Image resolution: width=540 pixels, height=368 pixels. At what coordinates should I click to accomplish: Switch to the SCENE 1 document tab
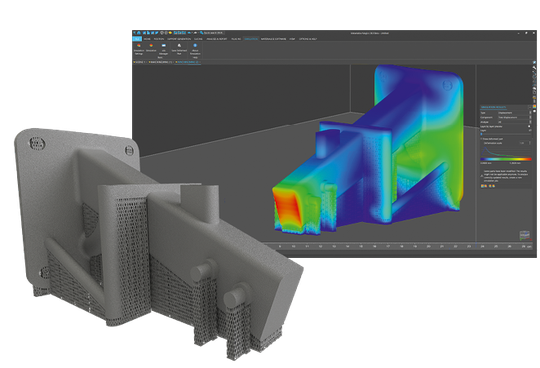click(x=139, y=62)
